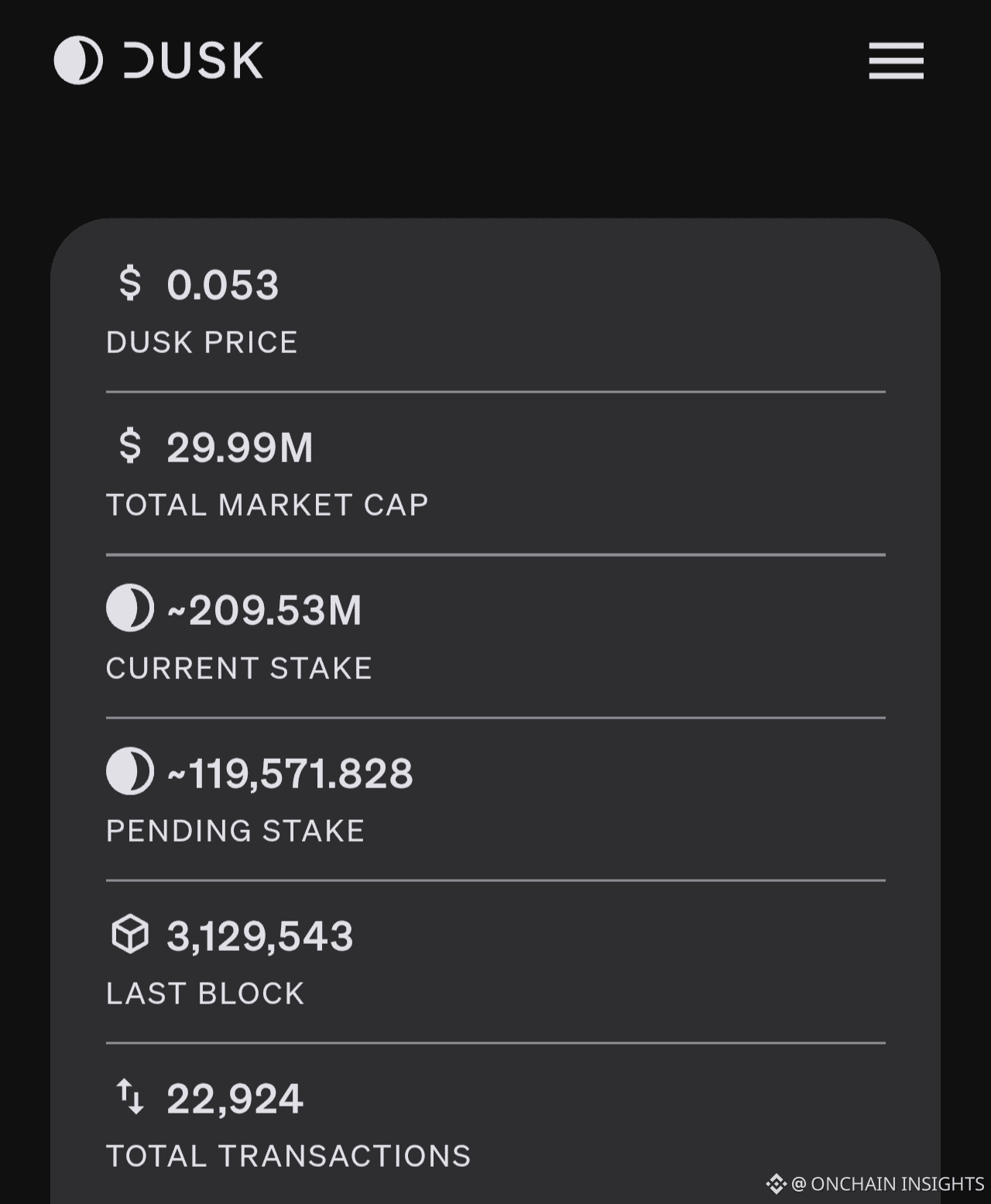991x1204 pixels.
Task: Click the up-down arrows transactions icon
Action: (130, 1096)
